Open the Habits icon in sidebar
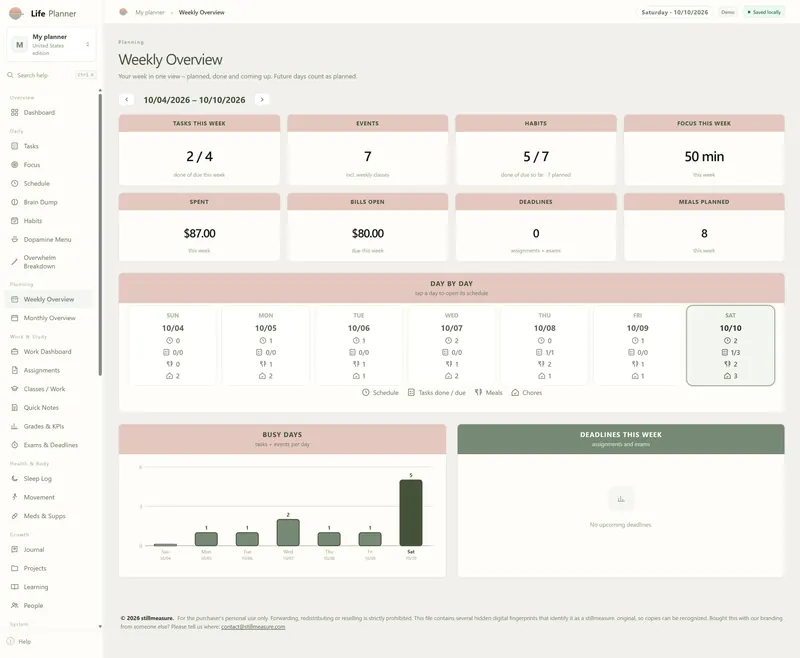The image size is (800, 658). pyautogui.click(x=14, y=221)
